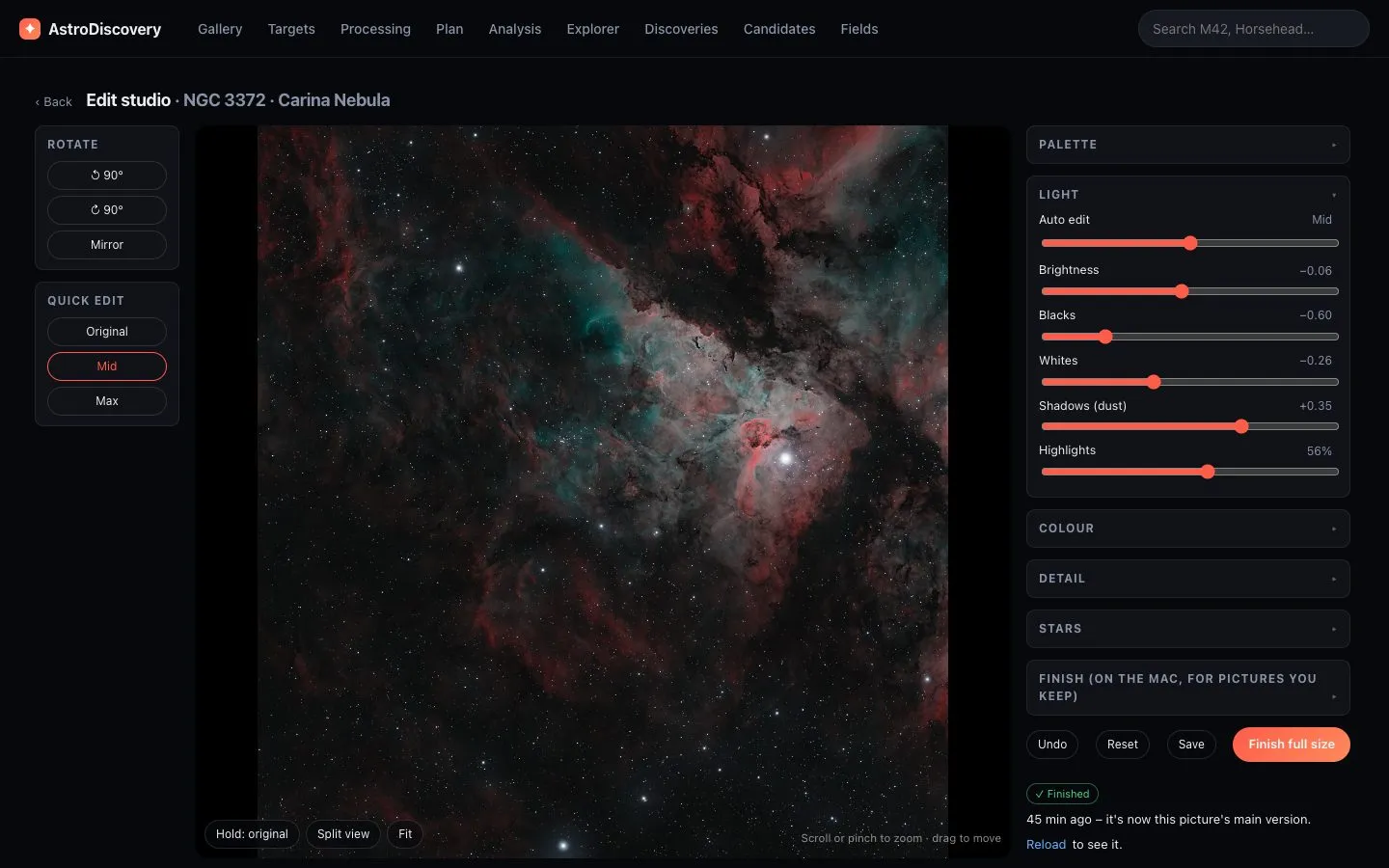This screenshot has width=1389, height=868.
Task: Open the Processing menu item
Action: 375,29
